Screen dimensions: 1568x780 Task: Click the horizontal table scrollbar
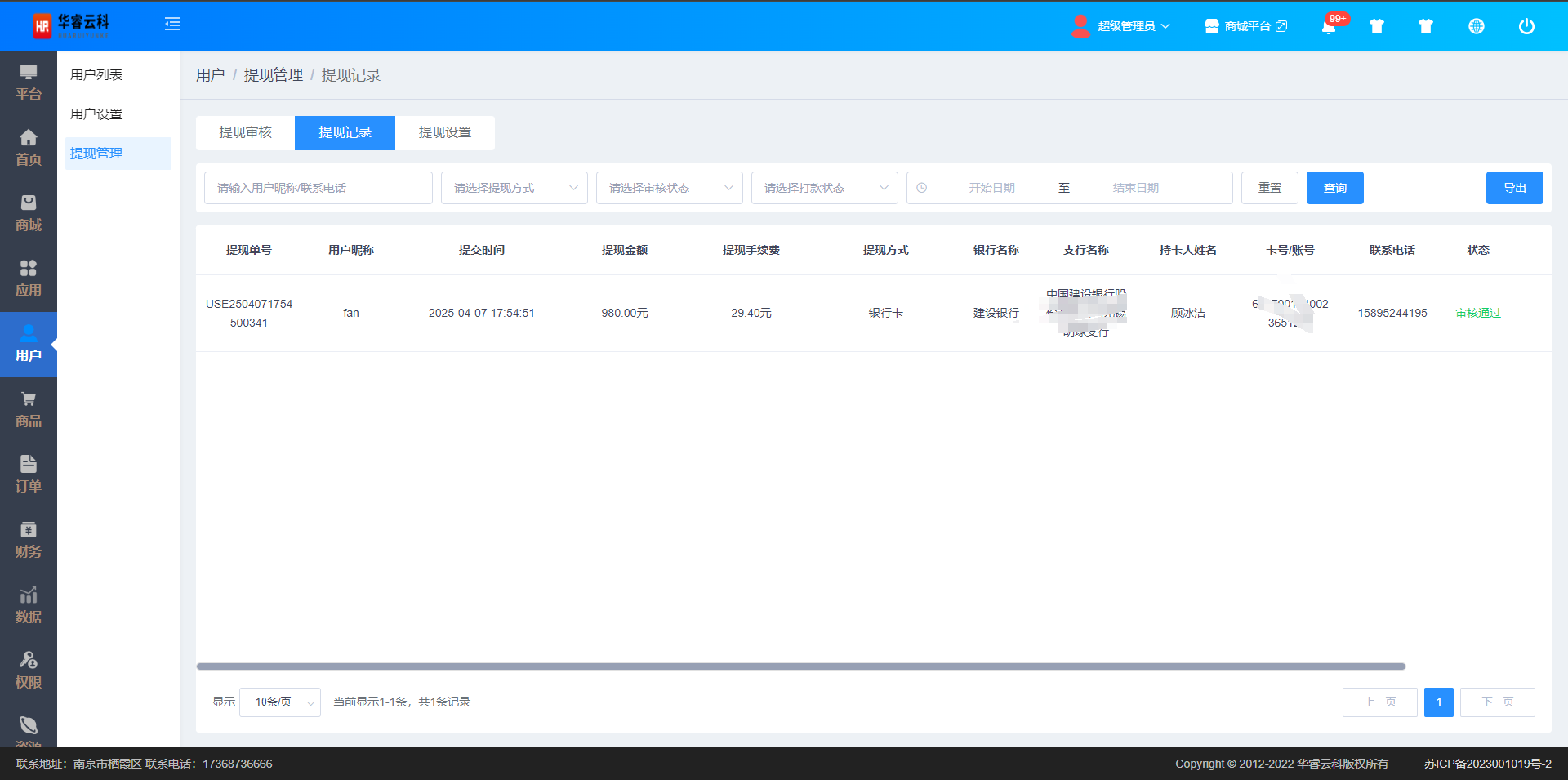(800, 666)
